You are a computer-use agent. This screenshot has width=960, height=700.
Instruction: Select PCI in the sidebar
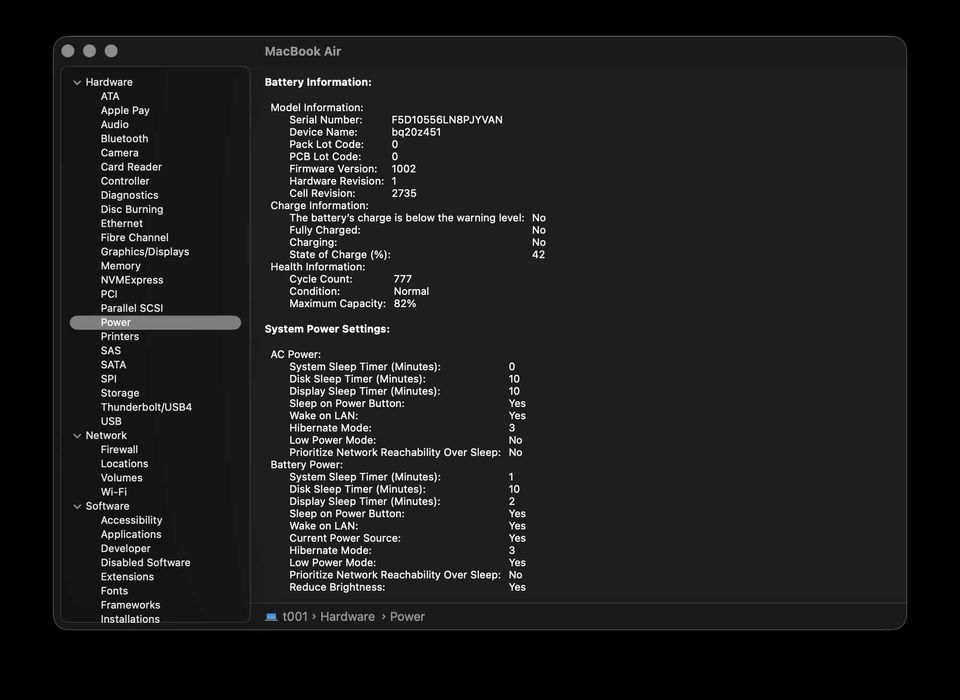tap(108, 294)
